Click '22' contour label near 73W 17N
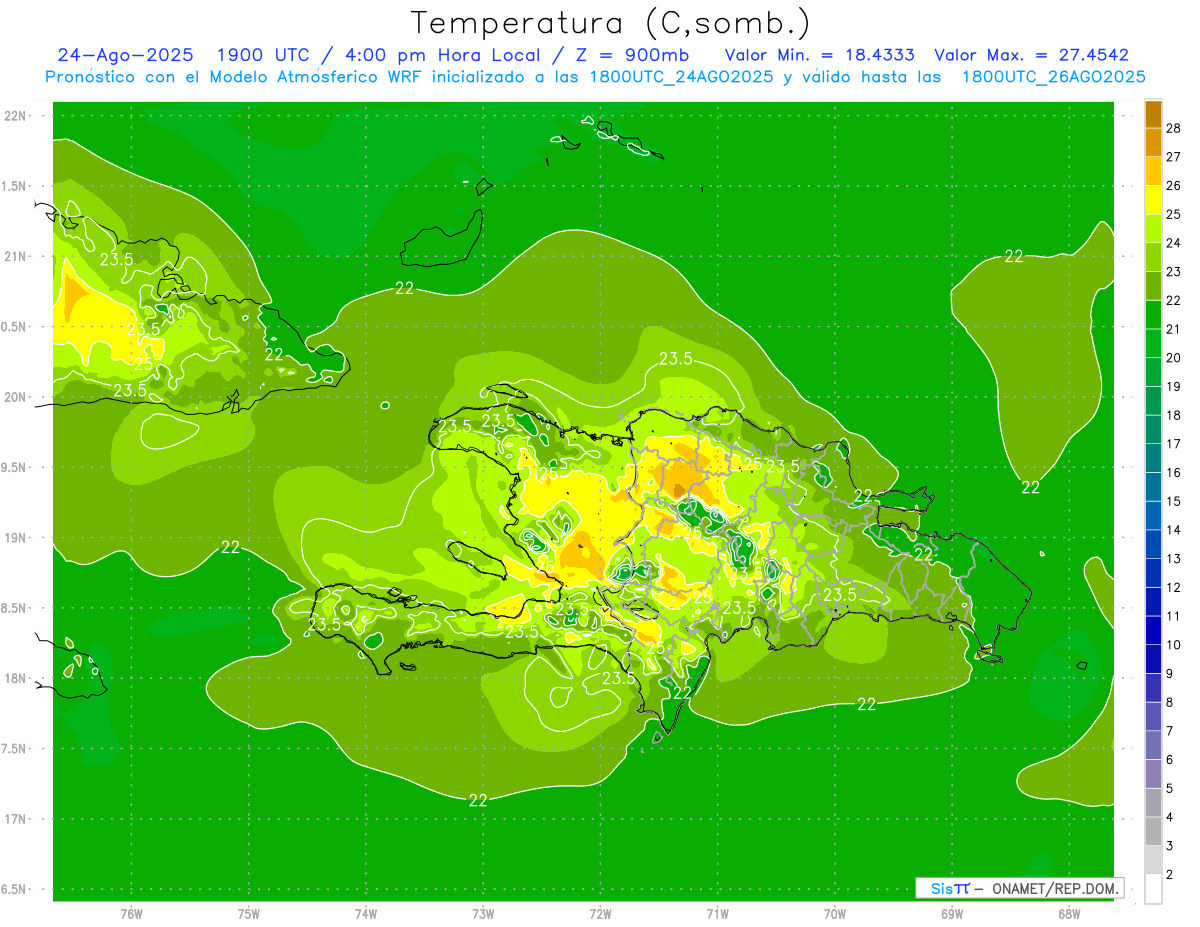This screenshot has width=1200, height=927. click(x=478, y=800)
